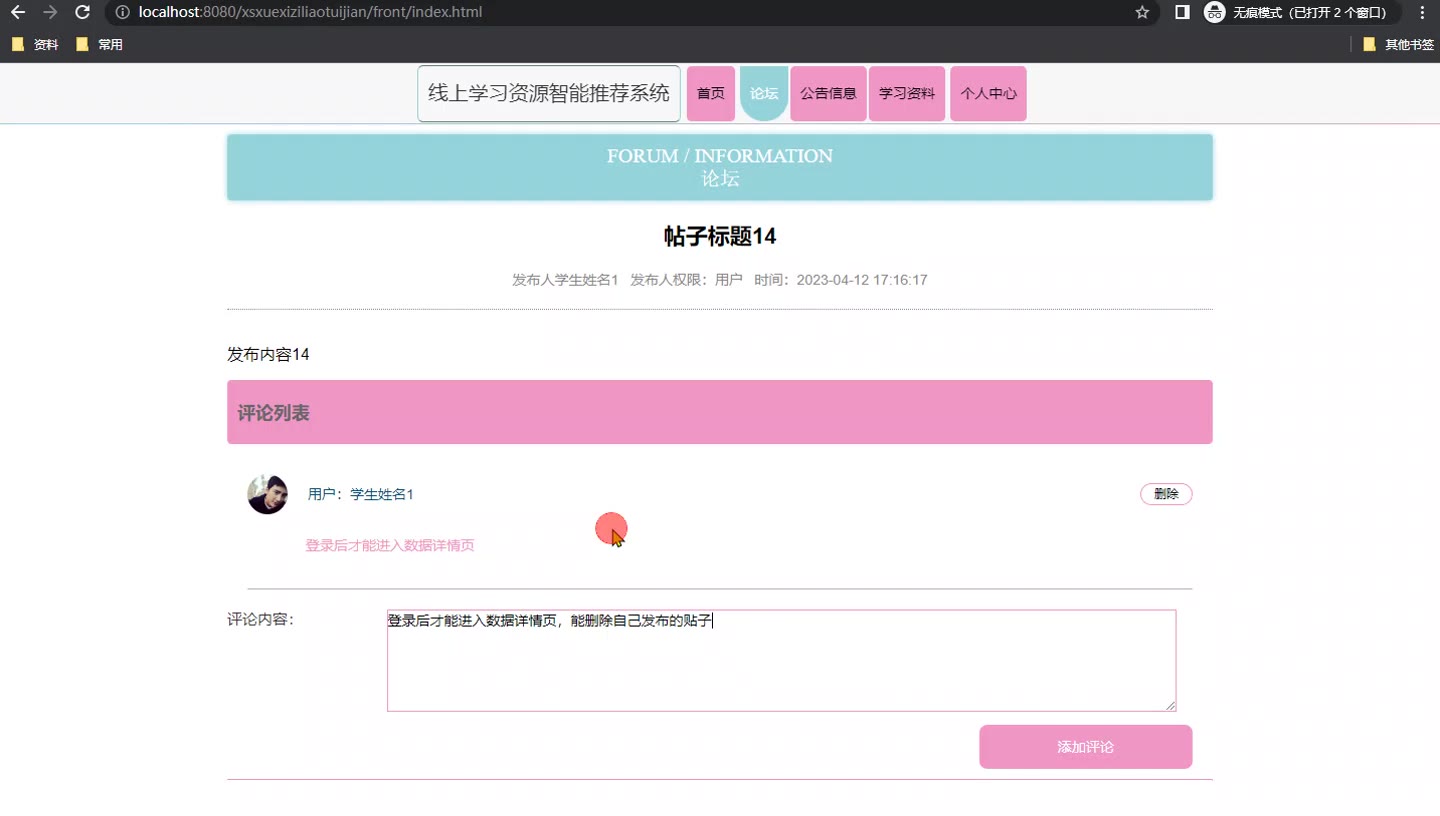Open 个人中心 navigation tab
Screen dimensions: 1440x816
(988, 94)
